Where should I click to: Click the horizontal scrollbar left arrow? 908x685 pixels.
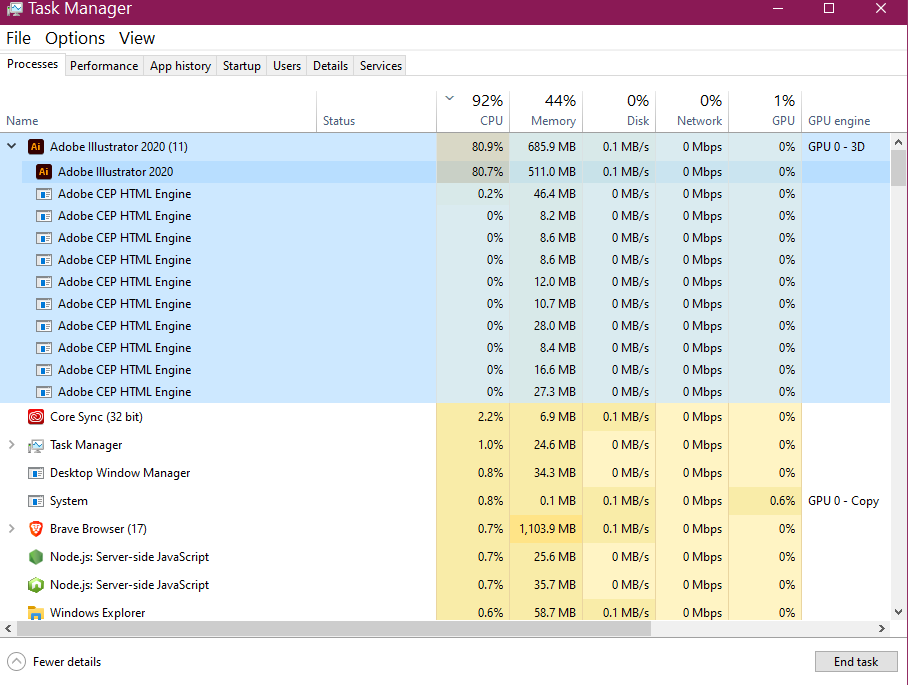pyautogui.click(x=8, y=628)
